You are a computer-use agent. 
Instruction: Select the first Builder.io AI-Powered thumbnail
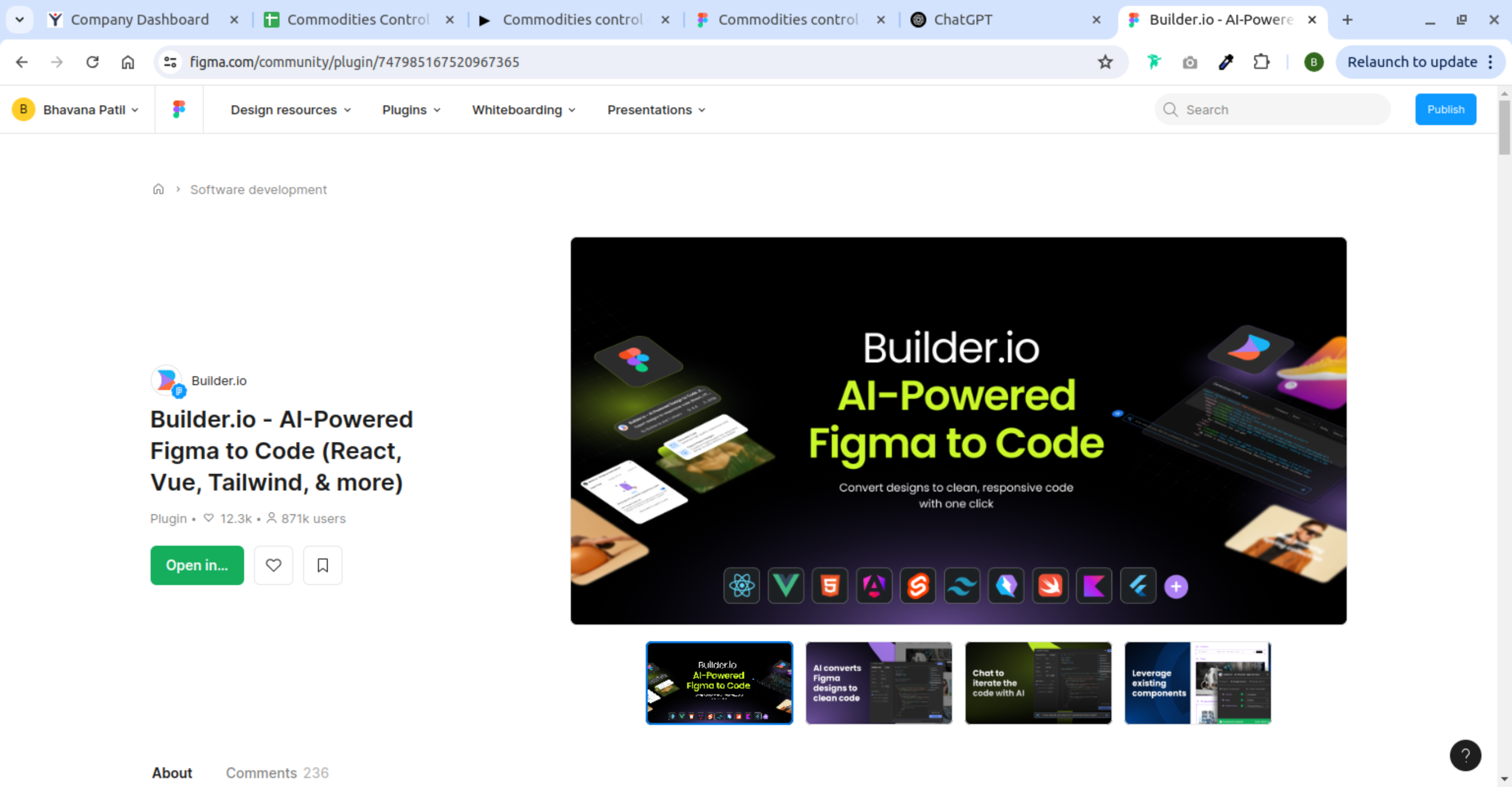[719, 683]
